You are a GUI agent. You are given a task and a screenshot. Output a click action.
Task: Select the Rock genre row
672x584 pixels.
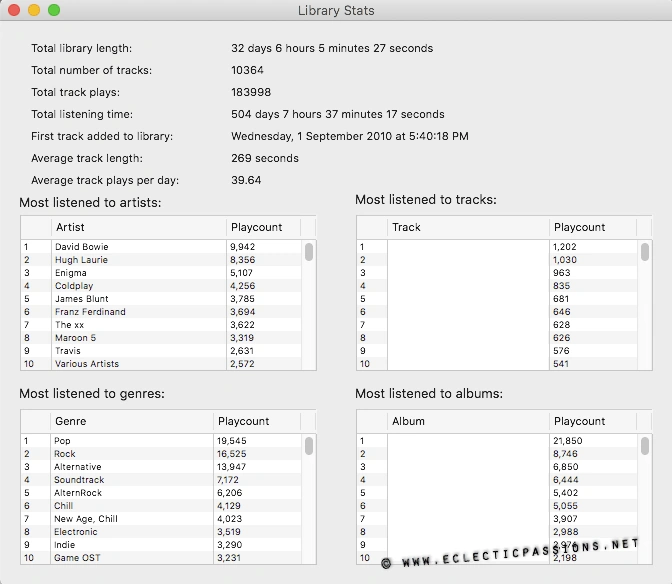(161, 454)
